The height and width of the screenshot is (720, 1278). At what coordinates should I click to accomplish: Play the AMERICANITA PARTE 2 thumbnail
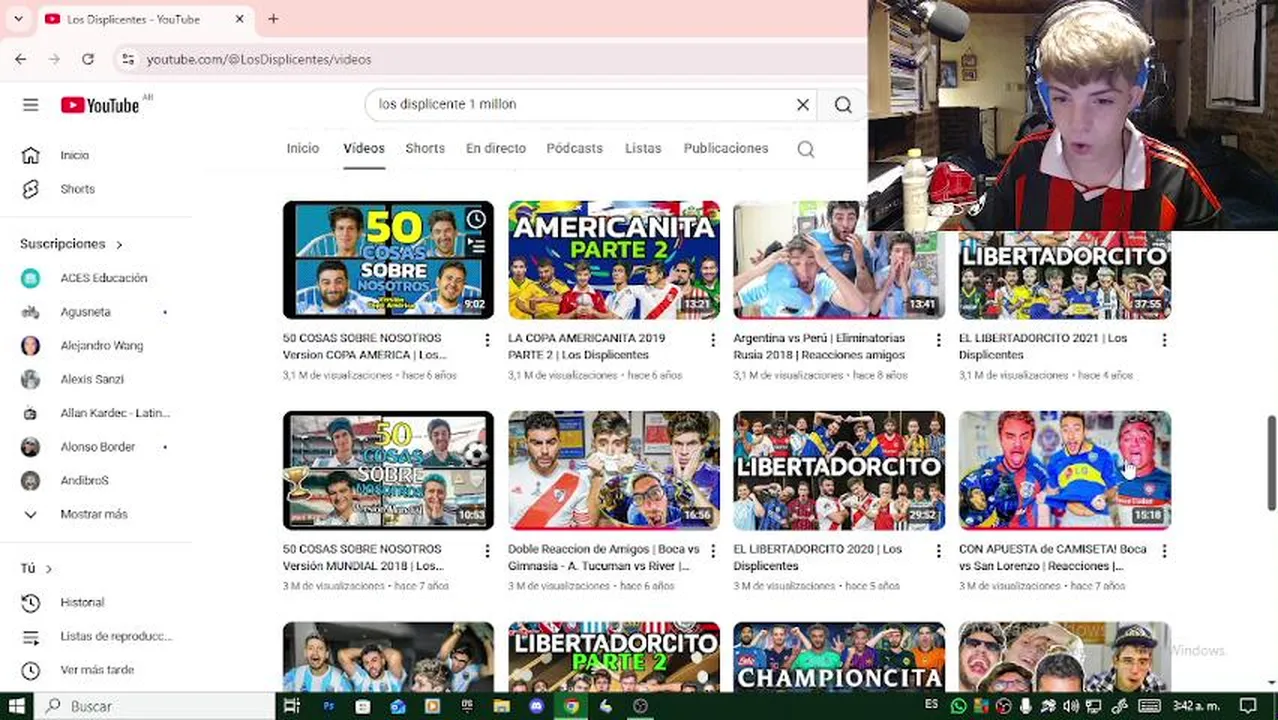(x=614, y=260)
